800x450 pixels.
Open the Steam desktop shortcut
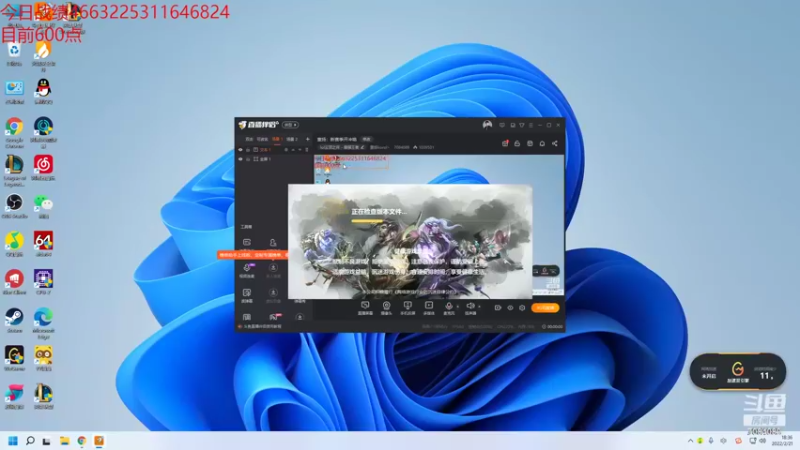pos(14,320)
